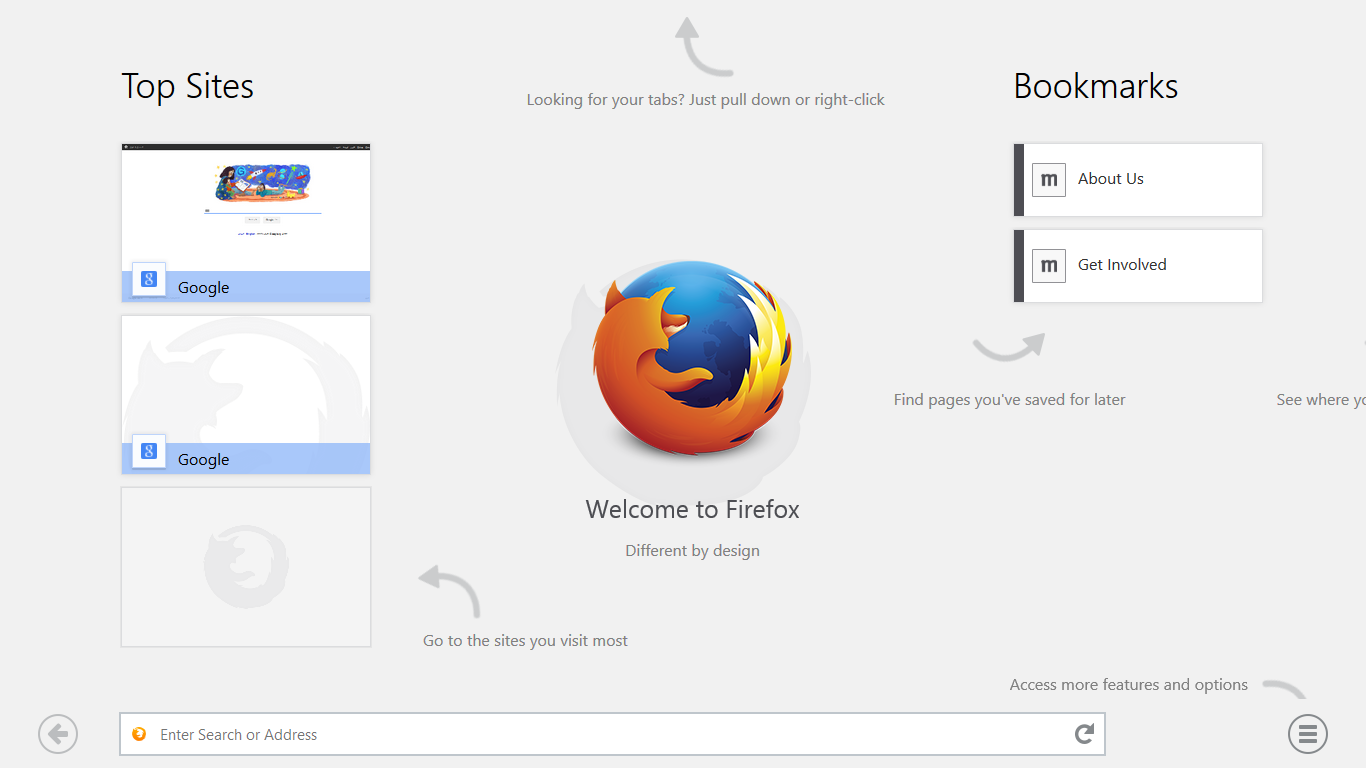The width and height of the screenshot is (1366, 768).
Task: Open the About Us bookmark
Action: 1138,179
